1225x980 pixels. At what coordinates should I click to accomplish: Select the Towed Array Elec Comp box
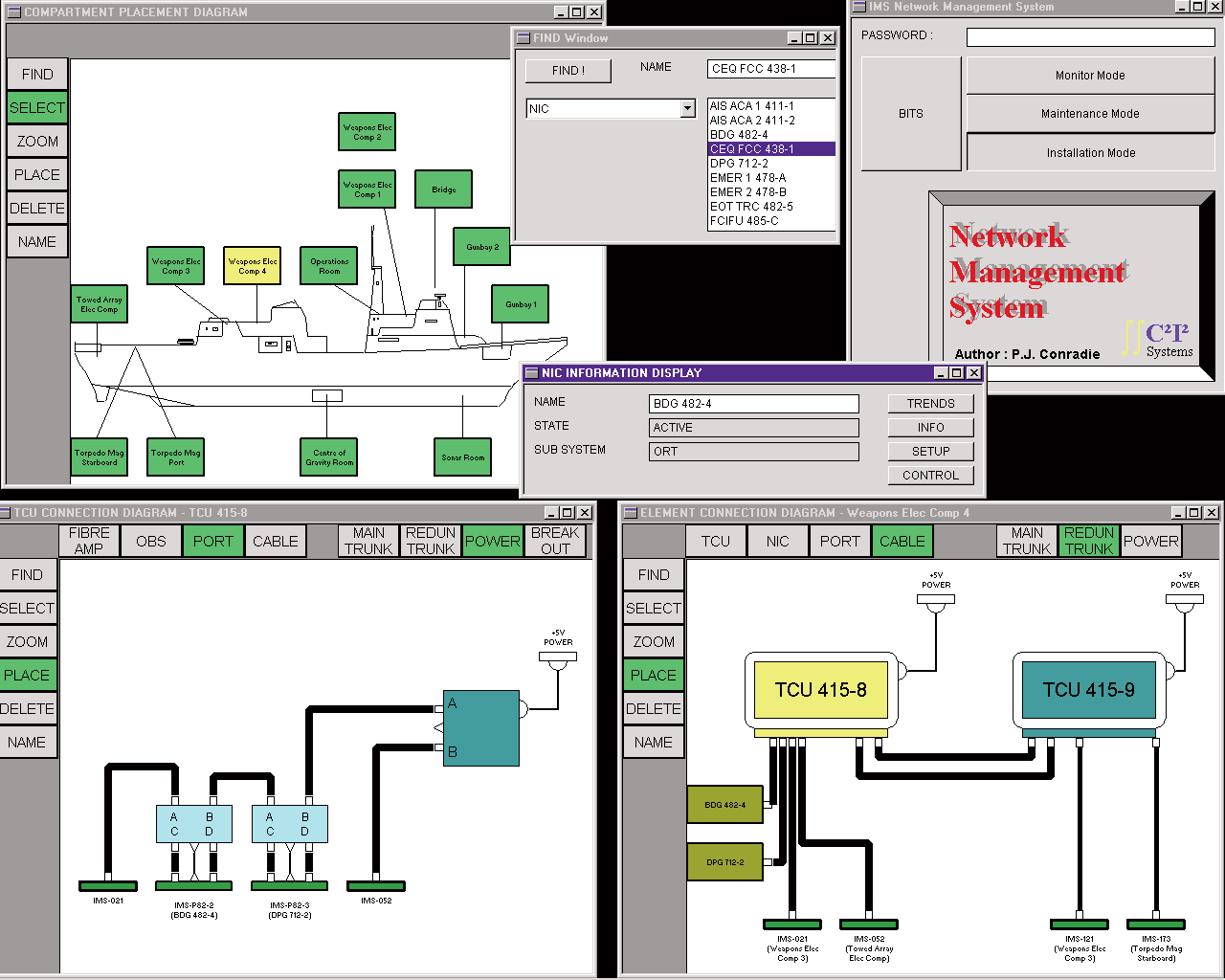tap(100, 304)
